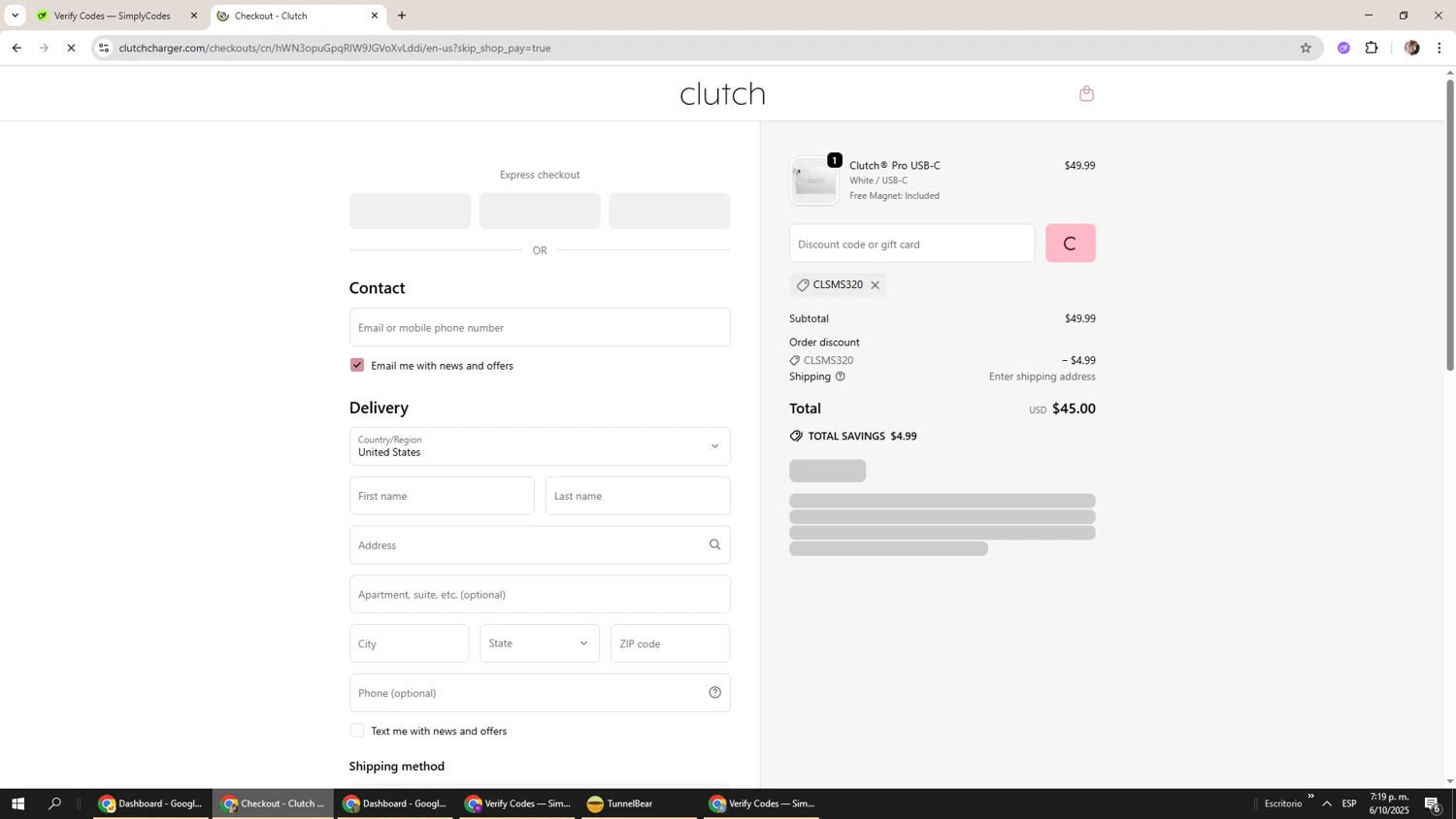Click the third express checkout button
This screenshot has width=1456, height=819.
[x=669, y=211]
